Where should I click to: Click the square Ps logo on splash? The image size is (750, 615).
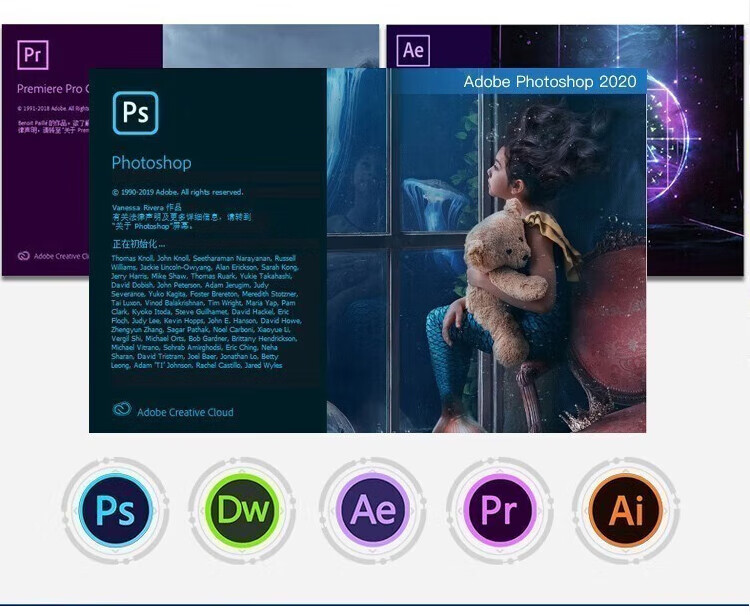coord(135,113)
